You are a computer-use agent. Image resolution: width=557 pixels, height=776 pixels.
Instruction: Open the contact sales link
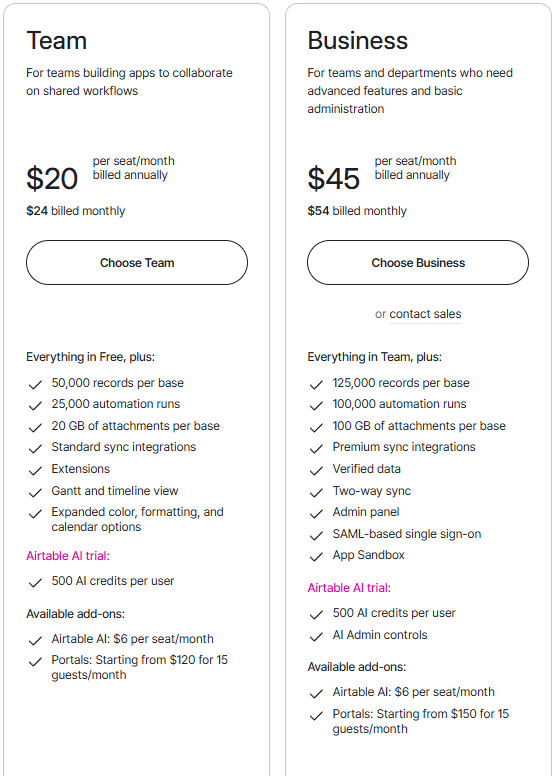[x=425, y=314]
